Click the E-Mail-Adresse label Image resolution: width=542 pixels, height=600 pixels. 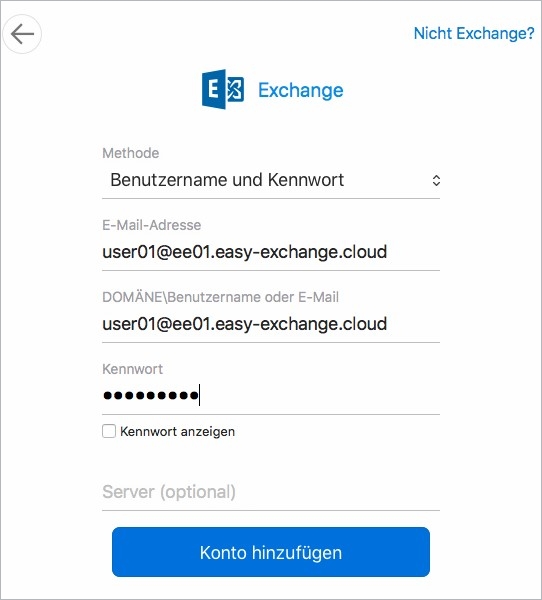(x=152, y=225)
